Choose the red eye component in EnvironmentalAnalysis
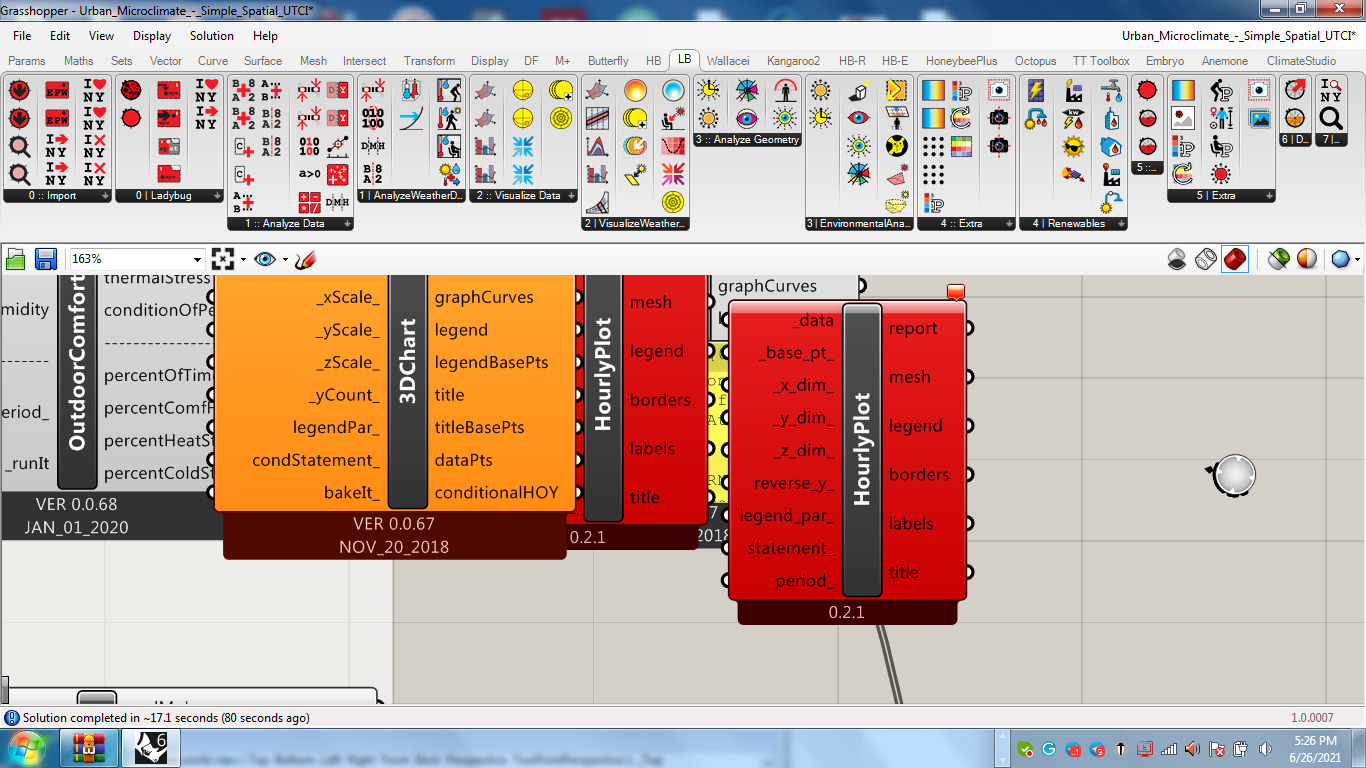 click(858, 118)
